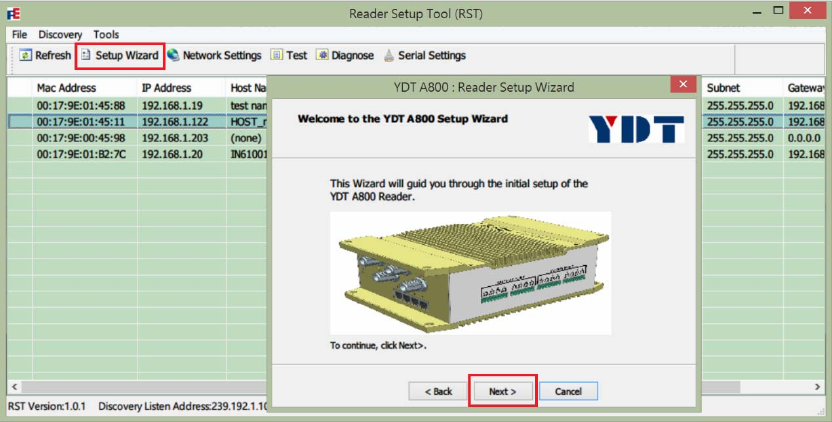Click the gateway value 0.0.0.0
The width and height of the screenshot is (832, 422).
pyautogui.click(x=804, y=138)
